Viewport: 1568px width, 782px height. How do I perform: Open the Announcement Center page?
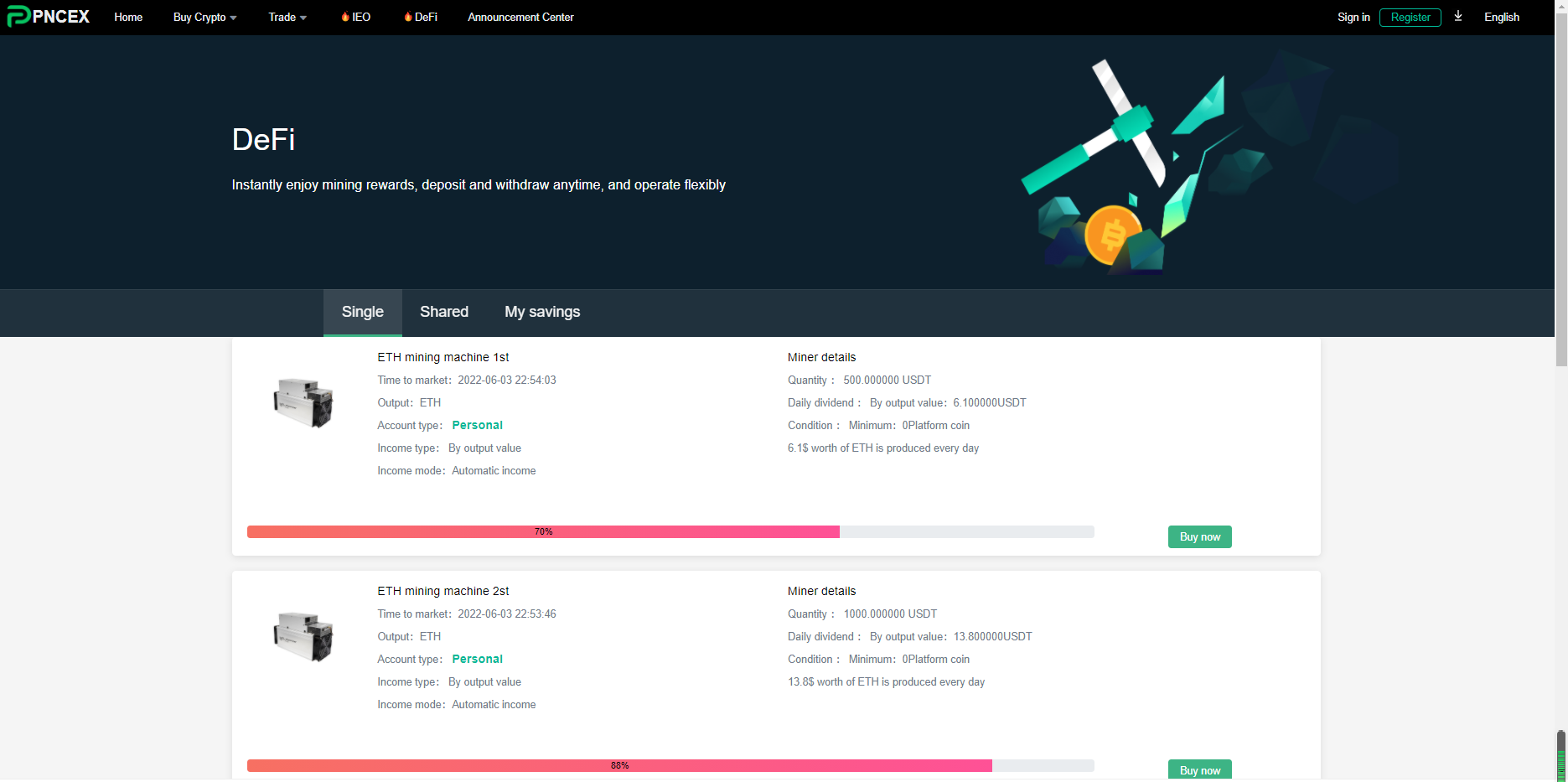[x=520, y=17]
